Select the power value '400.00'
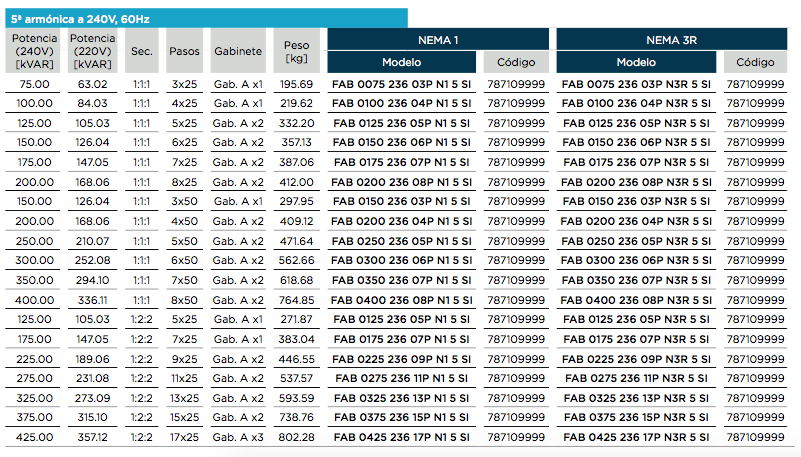801x457 pixels. click(x=34, y=300)
